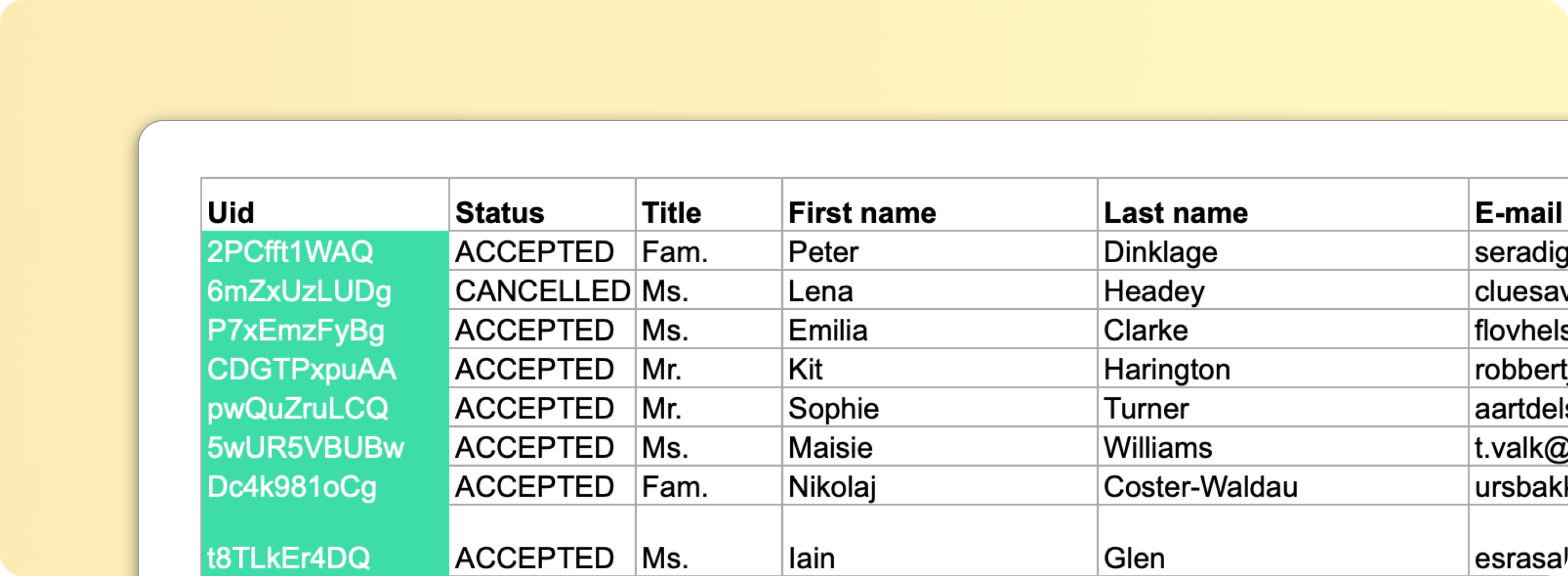This screenshot has height=576, width=1568.
Task: Select the last name cell Harington
Action: pyautogui.click(x=1283, y=368)
